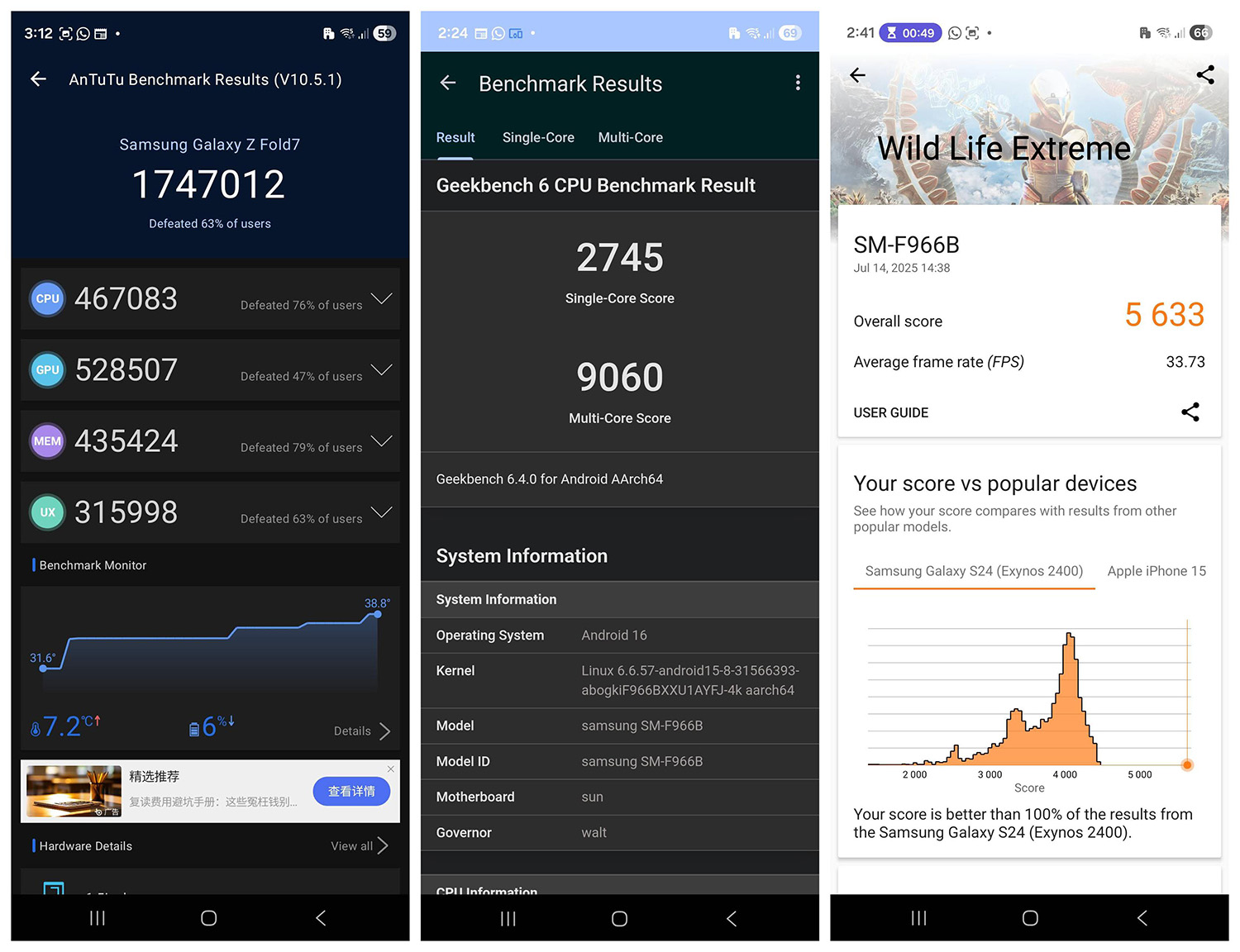1240x952 pixels.
Task: Tap the Kernel version row
Action: 620,681
